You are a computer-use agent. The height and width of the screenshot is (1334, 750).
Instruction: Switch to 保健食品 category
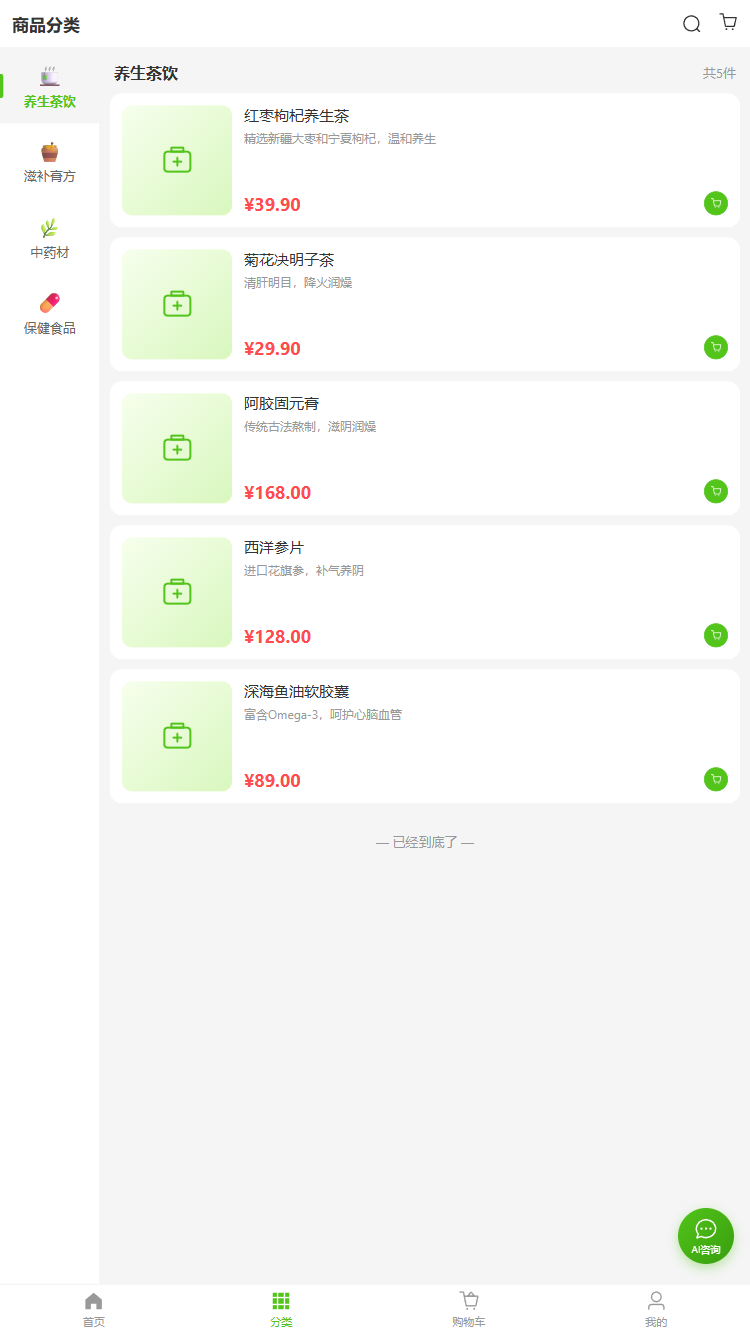point(50,314)
